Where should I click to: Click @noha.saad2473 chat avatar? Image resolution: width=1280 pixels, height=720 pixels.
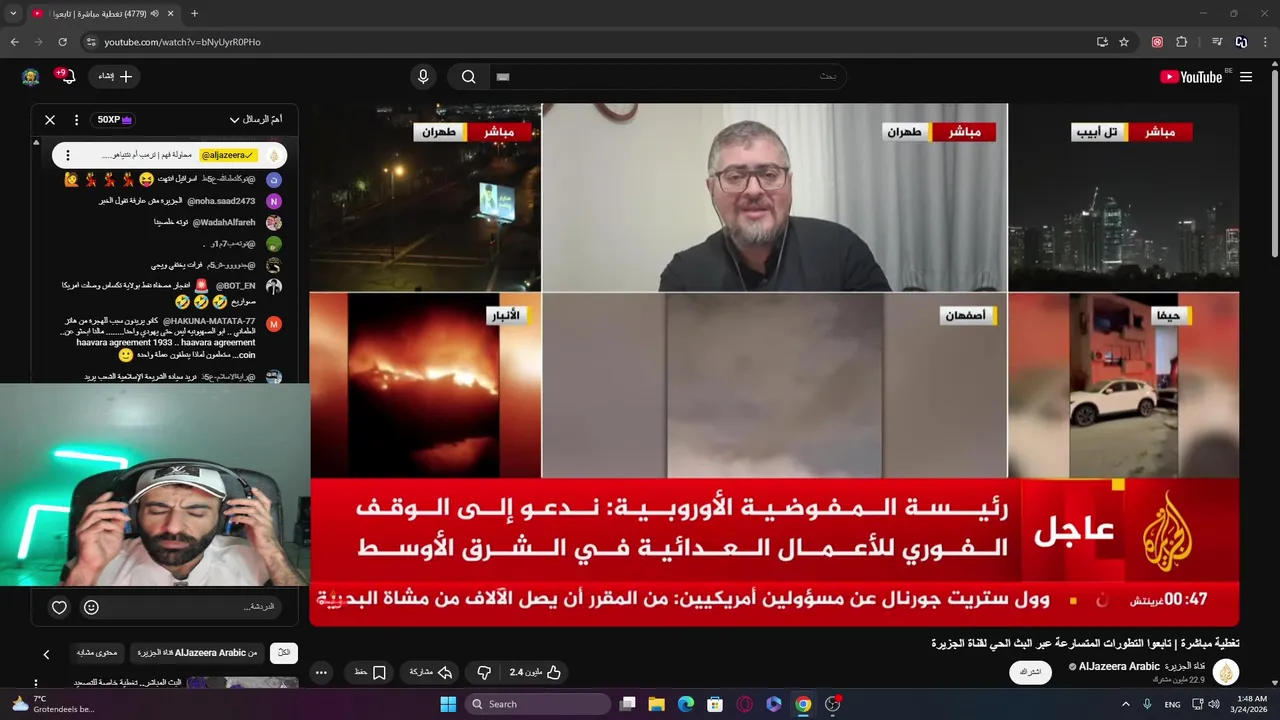tap(274, 201)
